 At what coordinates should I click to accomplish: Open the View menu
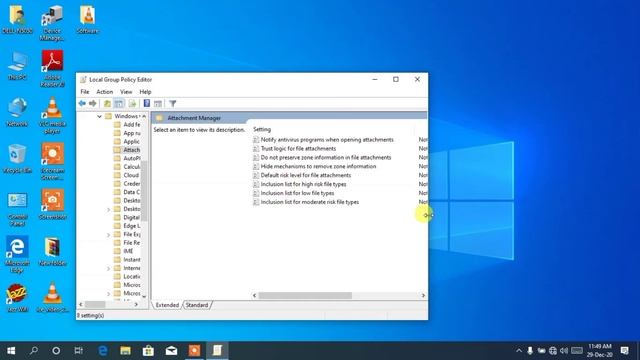pos(126,92)
